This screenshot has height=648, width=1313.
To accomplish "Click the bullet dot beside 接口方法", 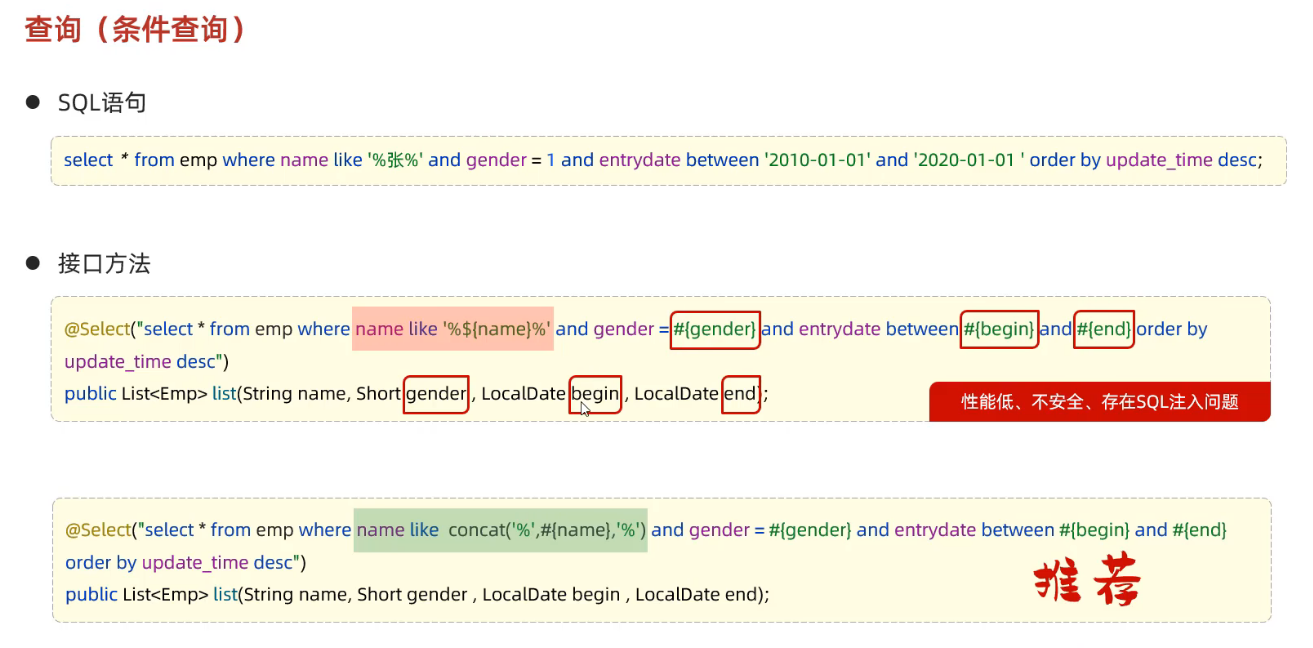I will coord(33,263).
